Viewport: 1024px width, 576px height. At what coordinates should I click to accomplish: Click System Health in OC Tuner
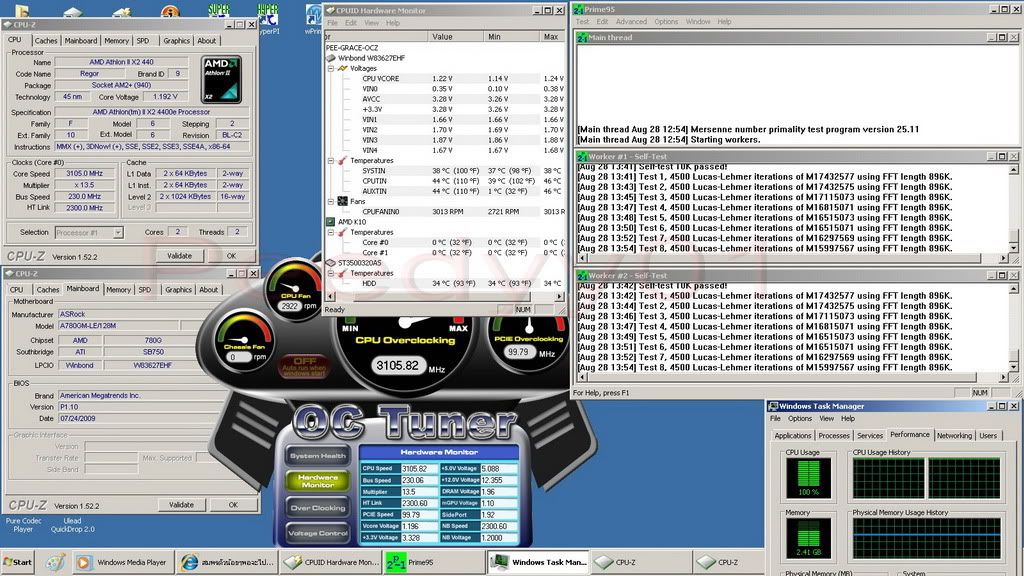[318, 456]
